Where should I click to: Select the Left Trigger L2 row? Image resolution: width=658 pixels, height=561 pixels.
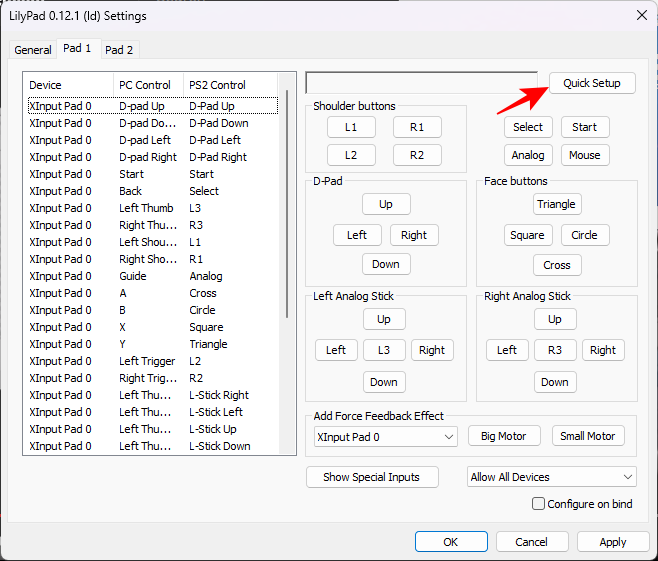click(153, 361)
